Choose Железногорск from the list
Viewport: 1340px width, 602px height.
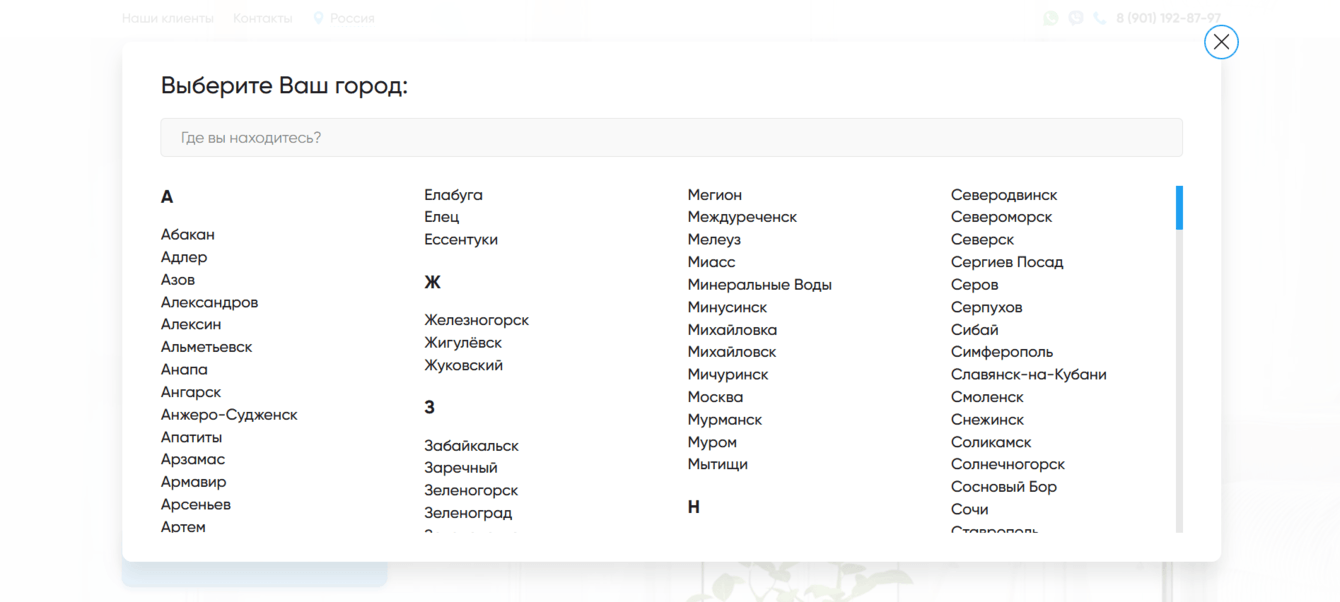(x=477, y=320)
